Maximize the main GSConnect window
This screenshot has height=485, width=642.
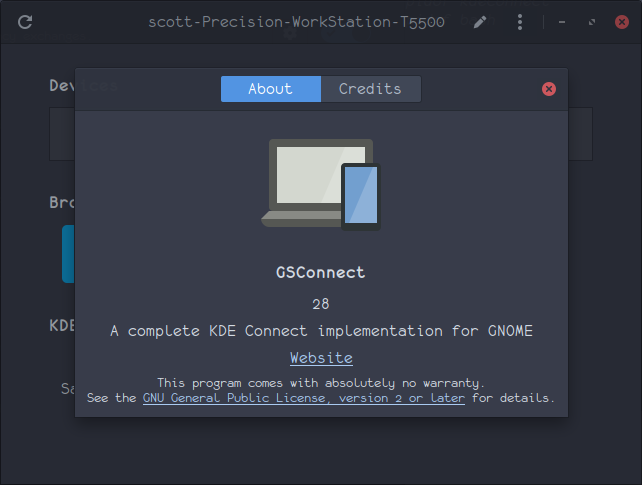coord(592,22)
